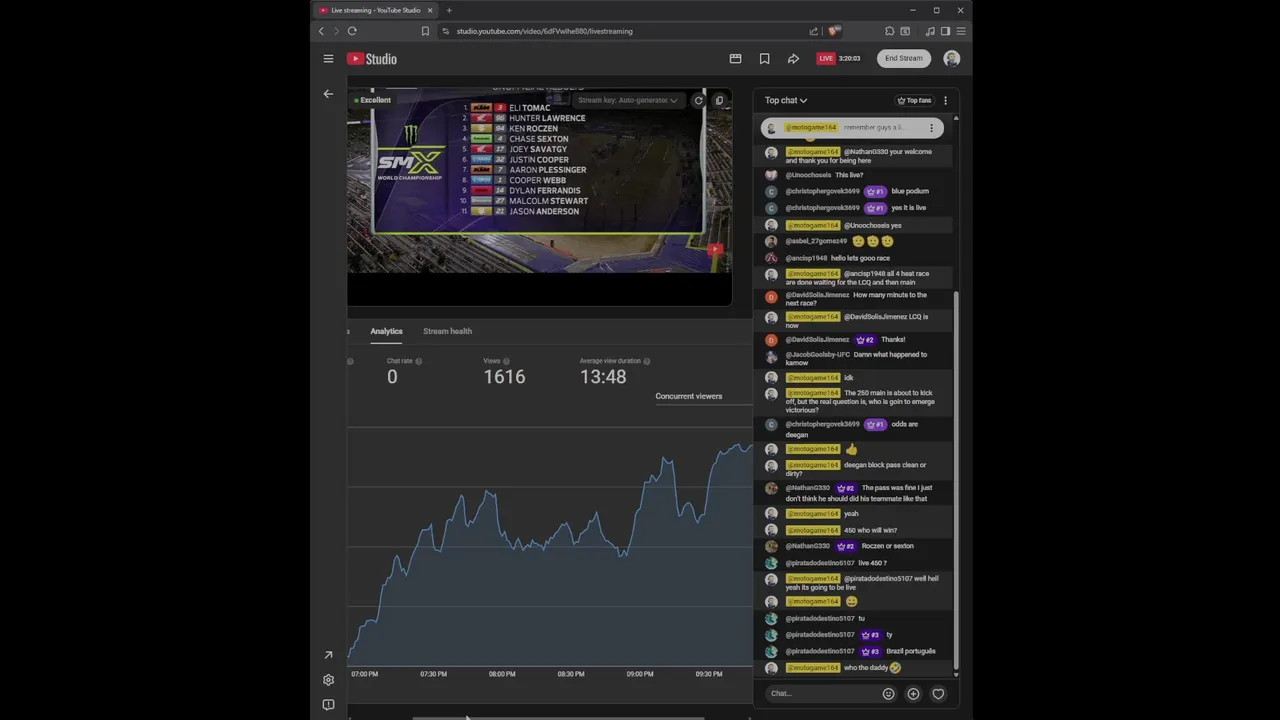Select the Concurrent viewers chart tab

[689, 396]
